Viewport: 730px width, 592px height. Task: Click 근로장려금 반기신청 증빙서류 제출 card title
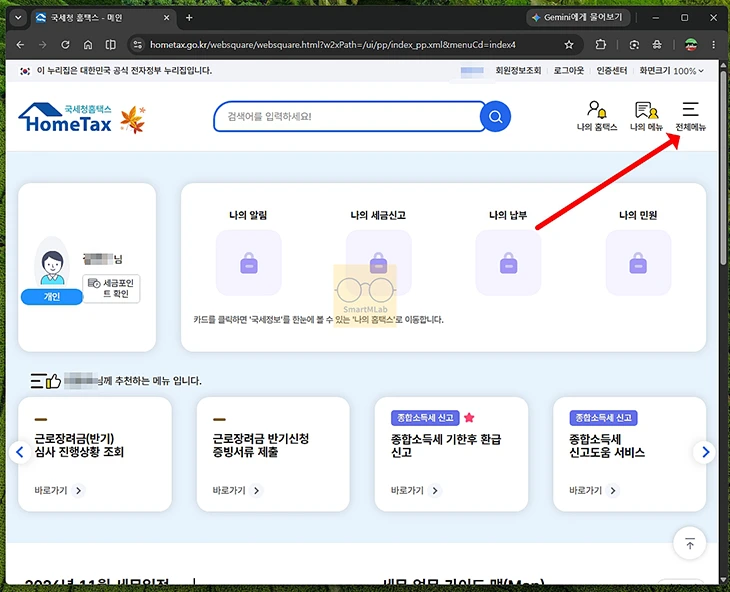(x=261, y=445)
